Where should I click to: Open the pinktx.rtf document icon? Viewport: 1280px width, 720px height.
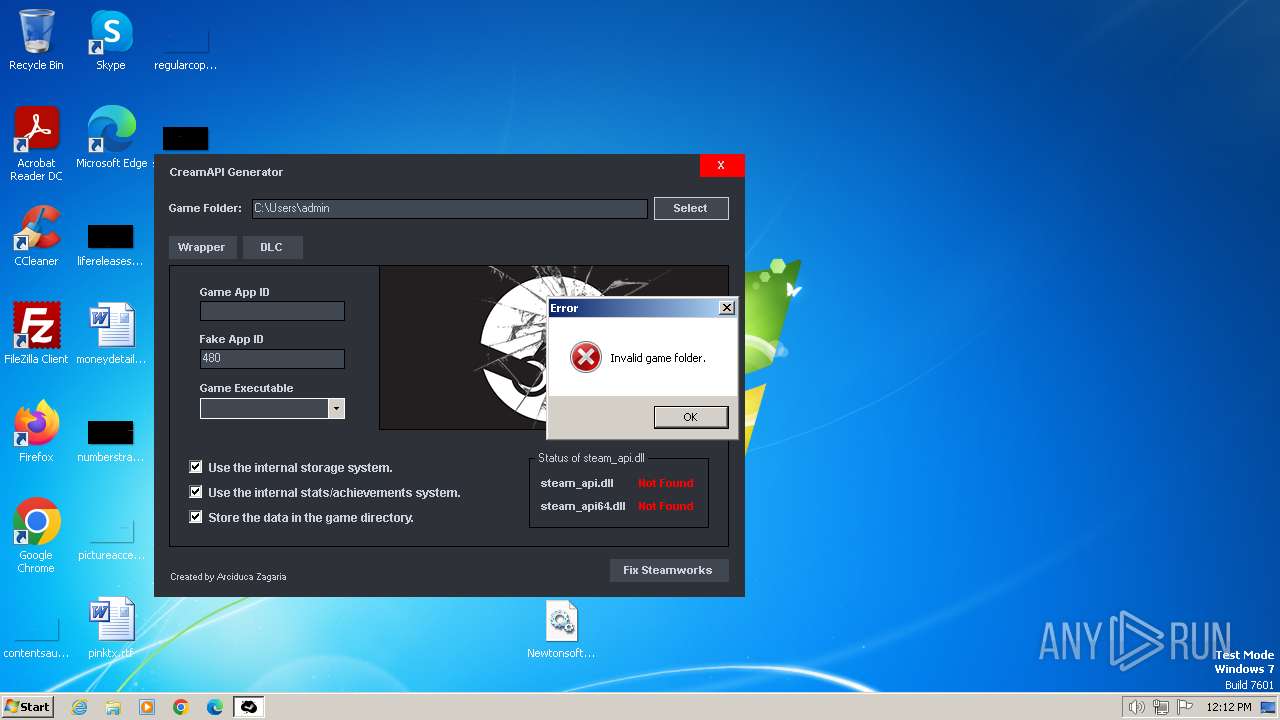[x=111, y=628]
